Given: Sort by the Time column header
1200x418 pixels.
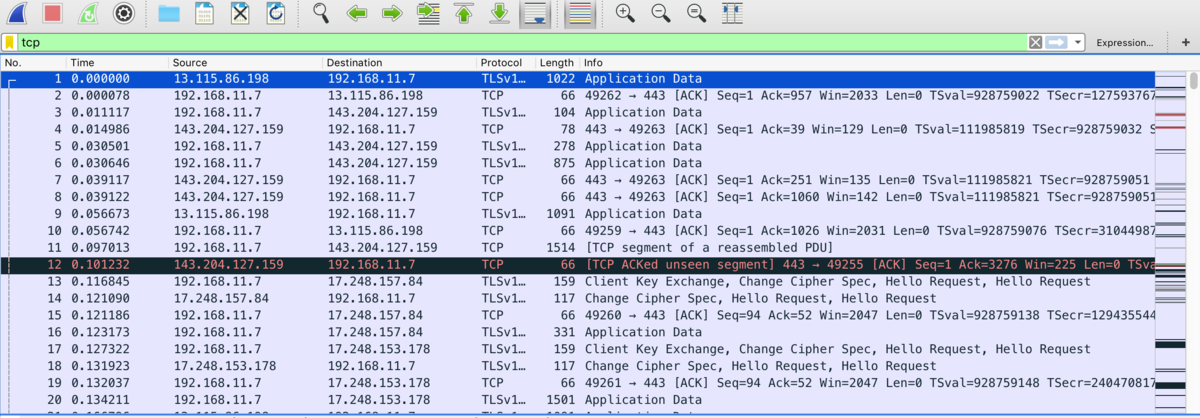Looking at the screenshot, I should point(117,63).
